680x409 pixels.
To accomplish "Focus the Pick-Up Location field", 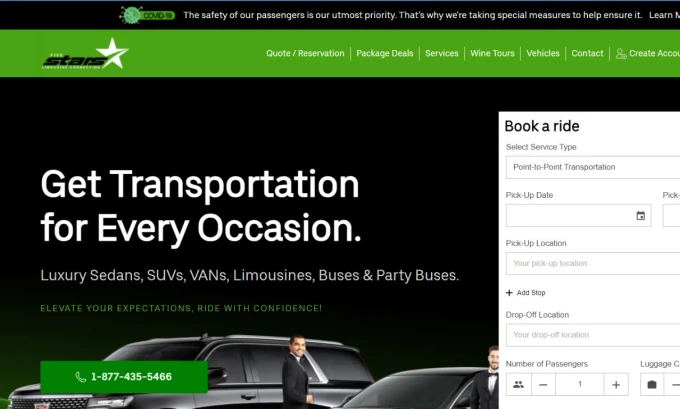I will pos(593,263).
